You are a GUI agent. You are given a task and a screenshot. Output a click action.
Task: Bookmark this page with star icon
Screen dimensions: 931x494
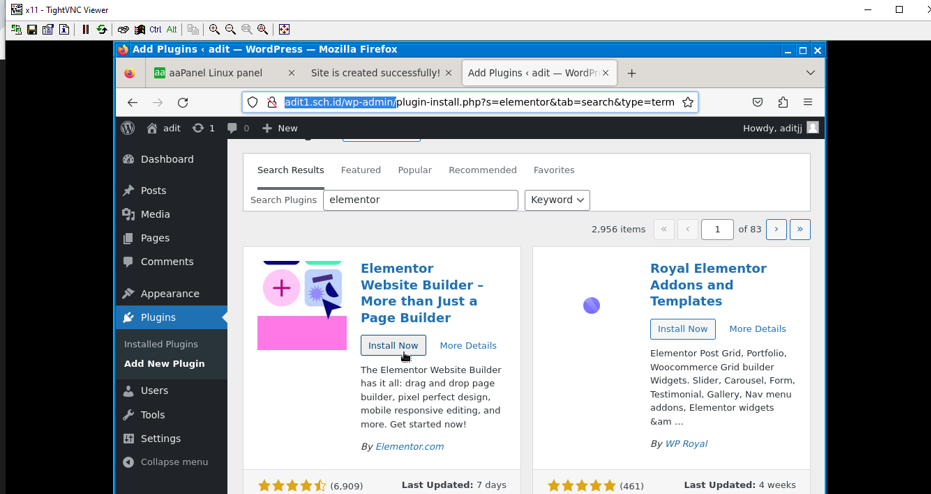pos(688,102)
